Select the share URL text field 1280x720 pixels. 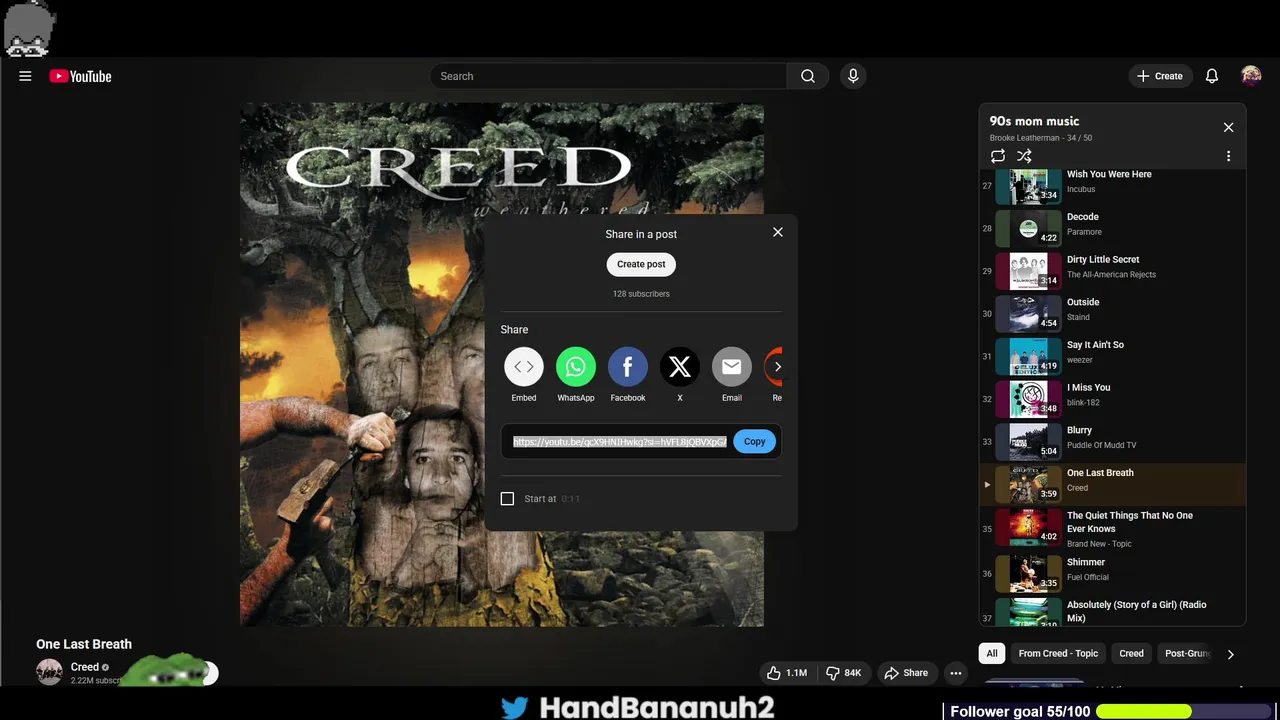[620, 442]
